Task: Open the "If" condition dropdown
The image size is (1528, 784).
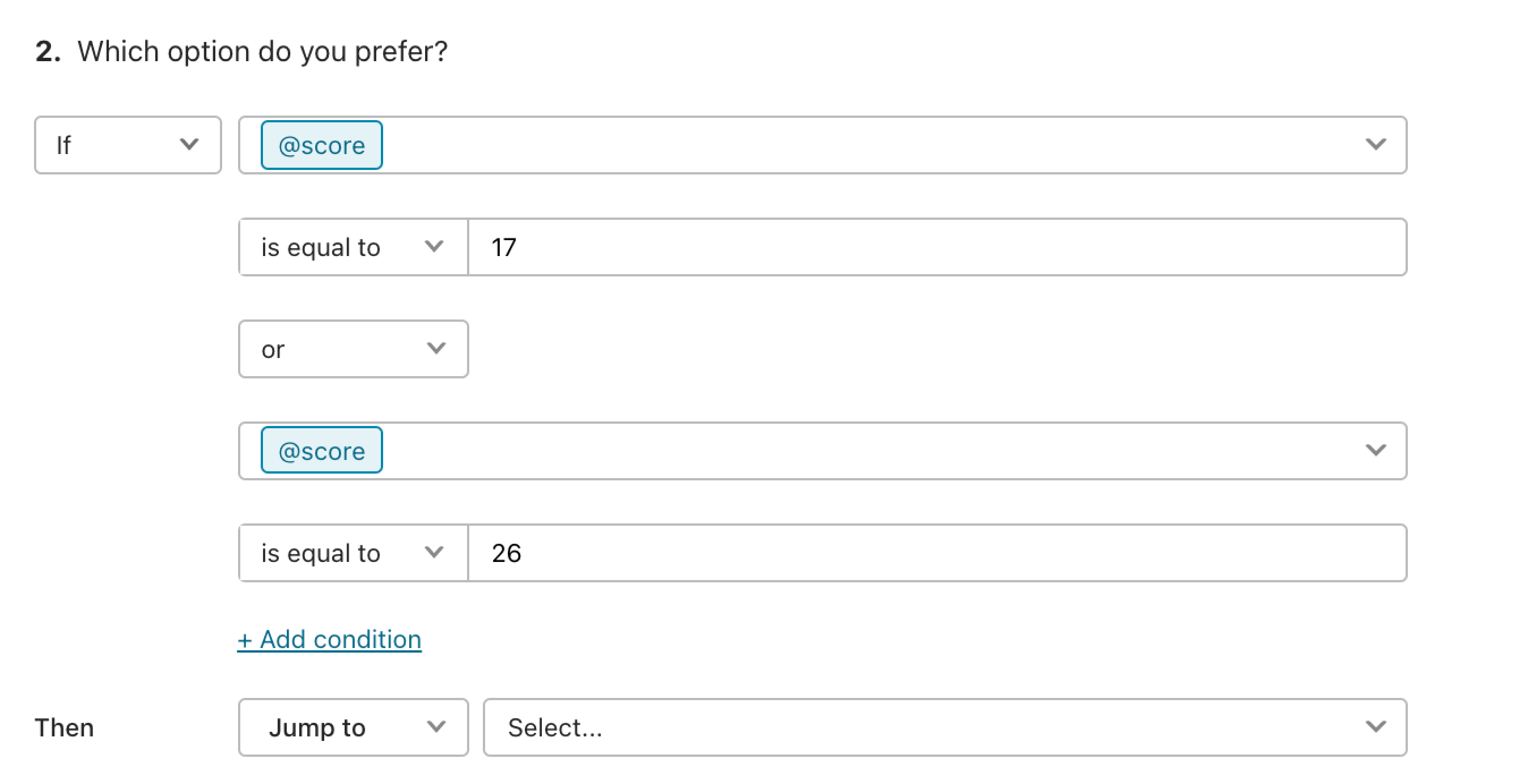Action: [x=128, y=144]
